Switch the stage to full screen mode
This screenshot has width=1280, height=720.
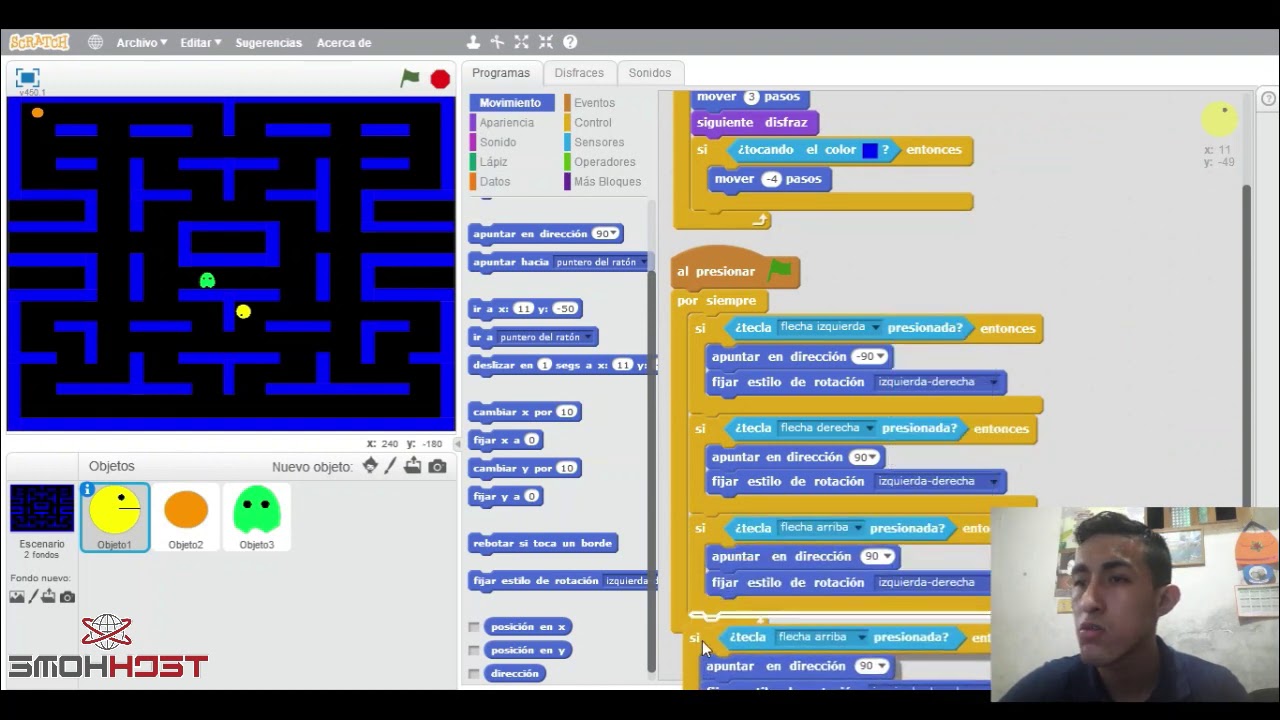tap(28, 78)
